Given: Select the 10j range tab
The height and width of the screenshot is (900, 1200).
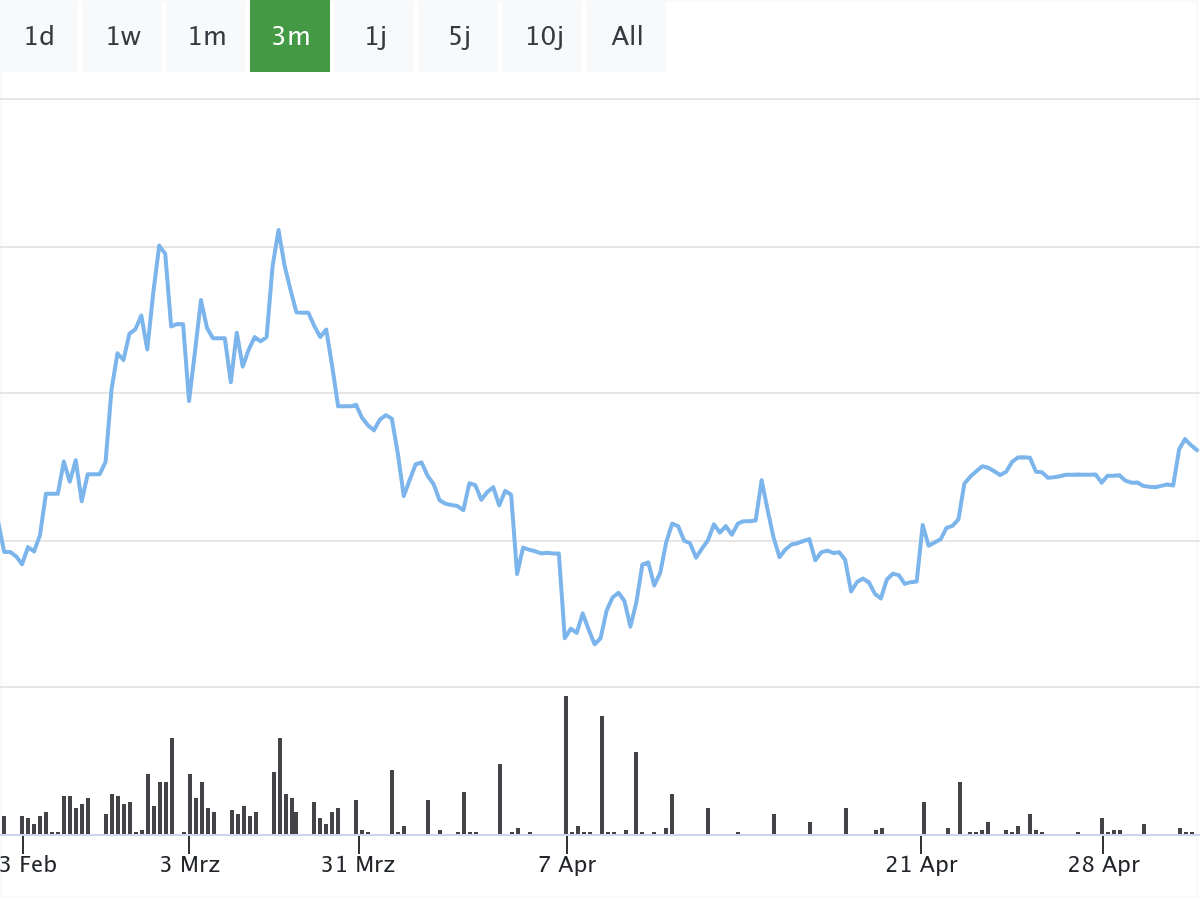Looking at the screenshot, I should click(544, 37).
